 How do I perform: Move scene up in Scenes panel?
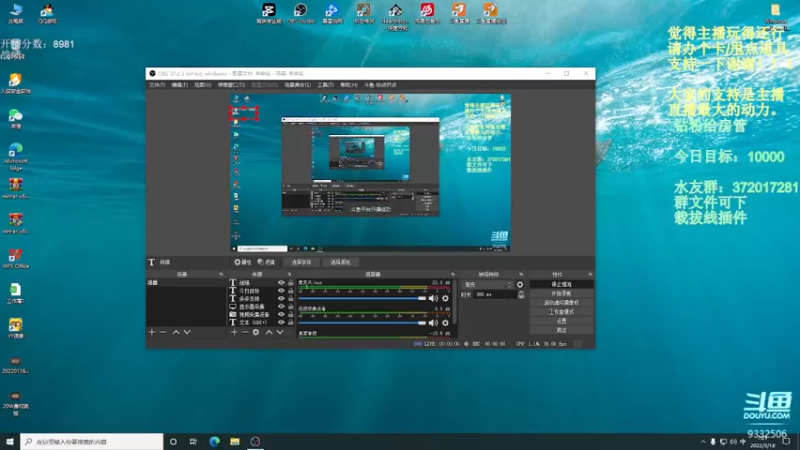pyautogui.click(x=176, y=332)
